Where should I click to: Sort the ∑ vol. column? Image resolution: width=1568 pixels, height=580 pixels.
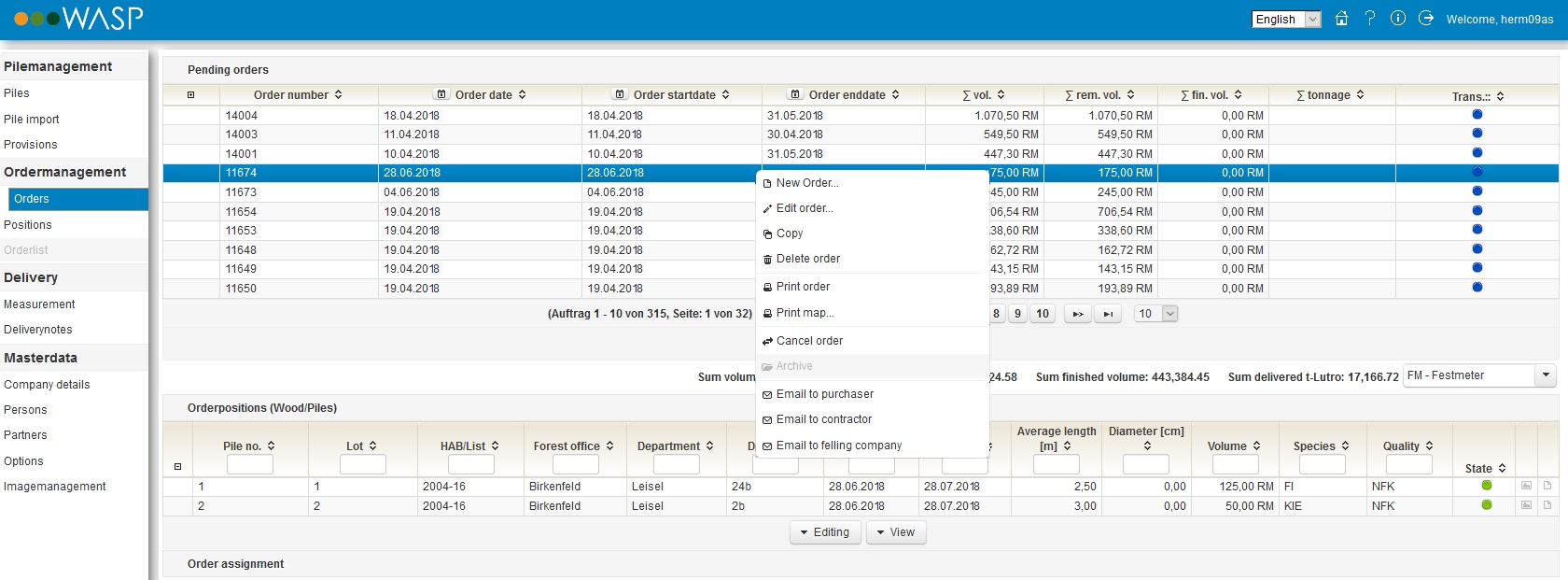(1001, 94)
